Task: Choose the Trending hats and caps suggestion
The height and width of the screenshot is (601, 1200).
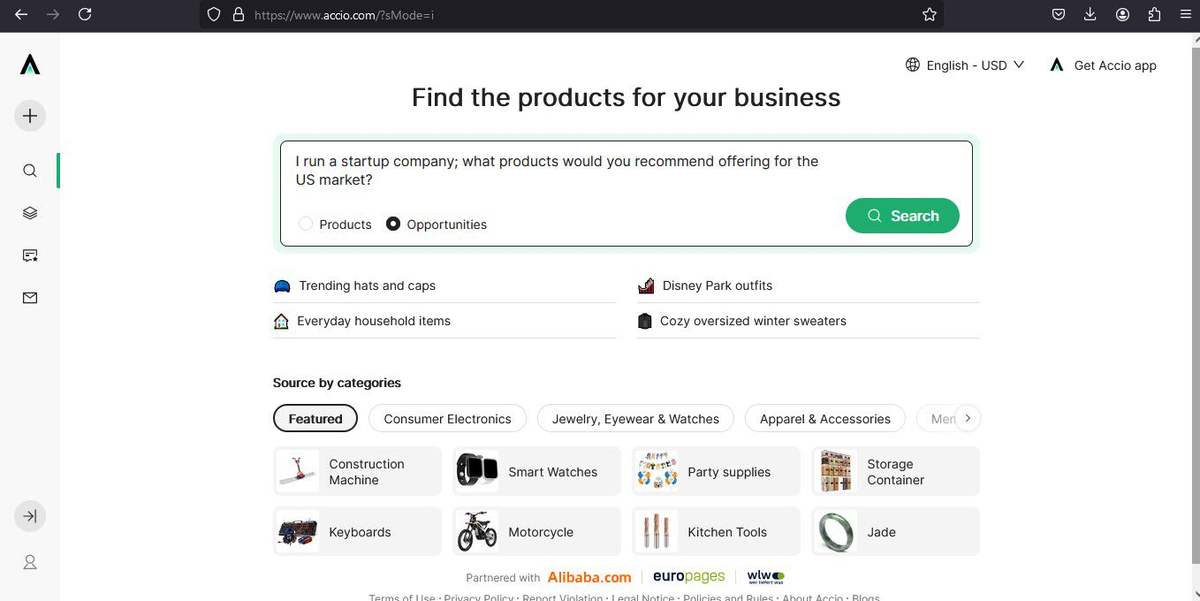Action: (x=367, y=286)
